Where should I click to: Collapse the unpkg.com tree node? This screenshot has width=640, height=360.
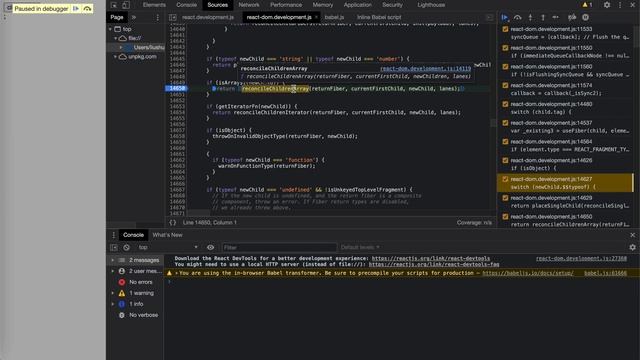pos(116,57)
